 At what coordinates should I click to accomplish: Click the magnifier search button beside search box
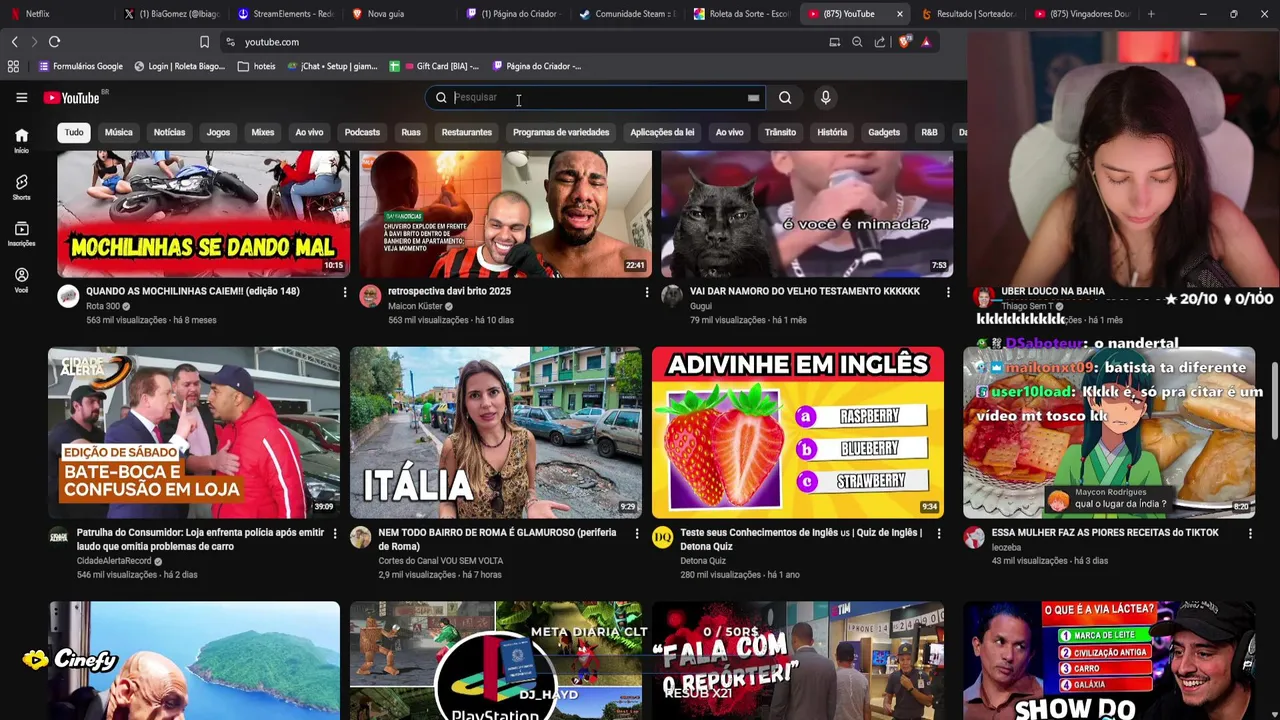point(785,97)
